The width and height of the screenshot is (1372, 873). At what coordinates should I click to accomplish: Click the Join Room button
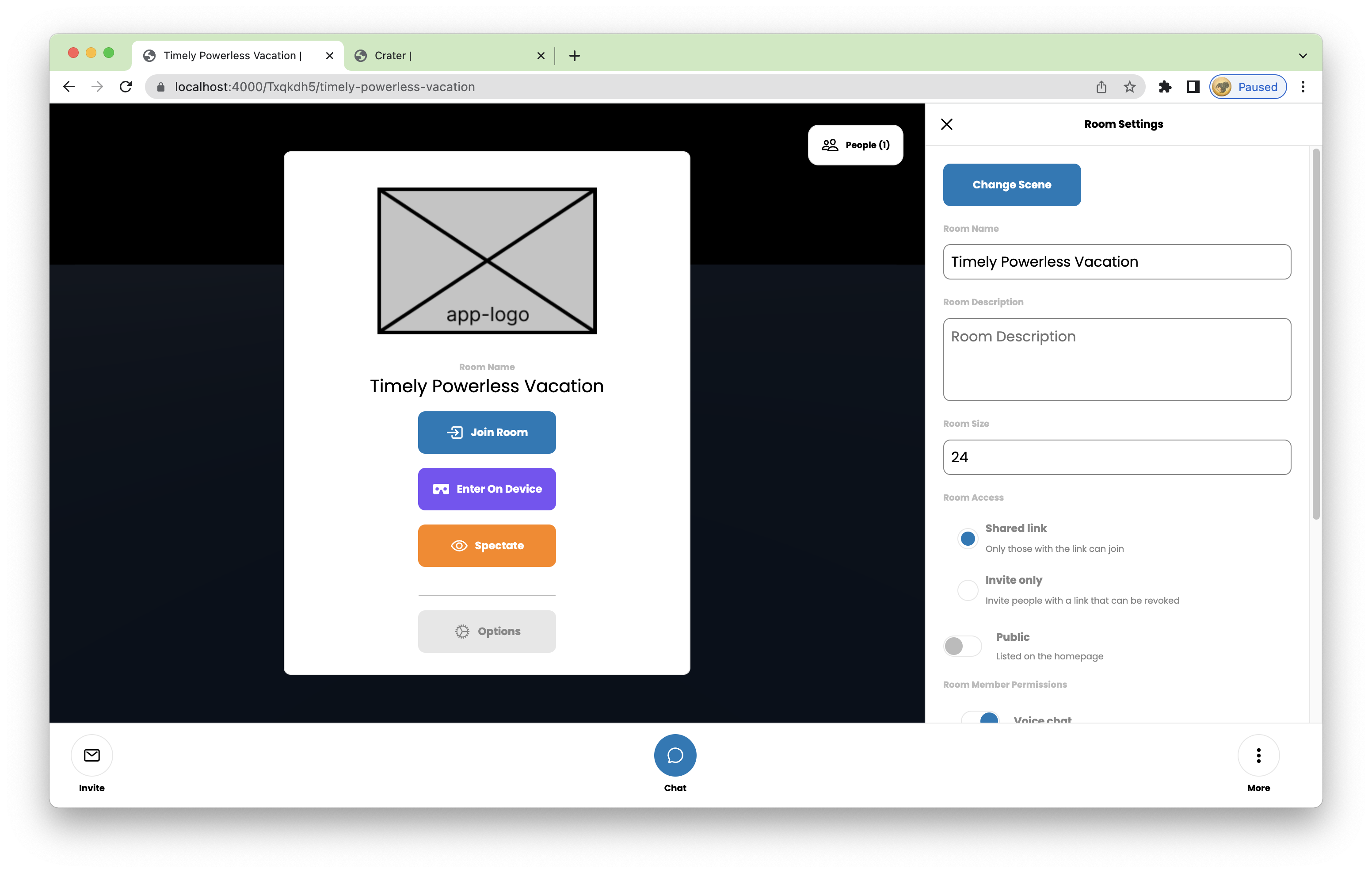(487, 432)
